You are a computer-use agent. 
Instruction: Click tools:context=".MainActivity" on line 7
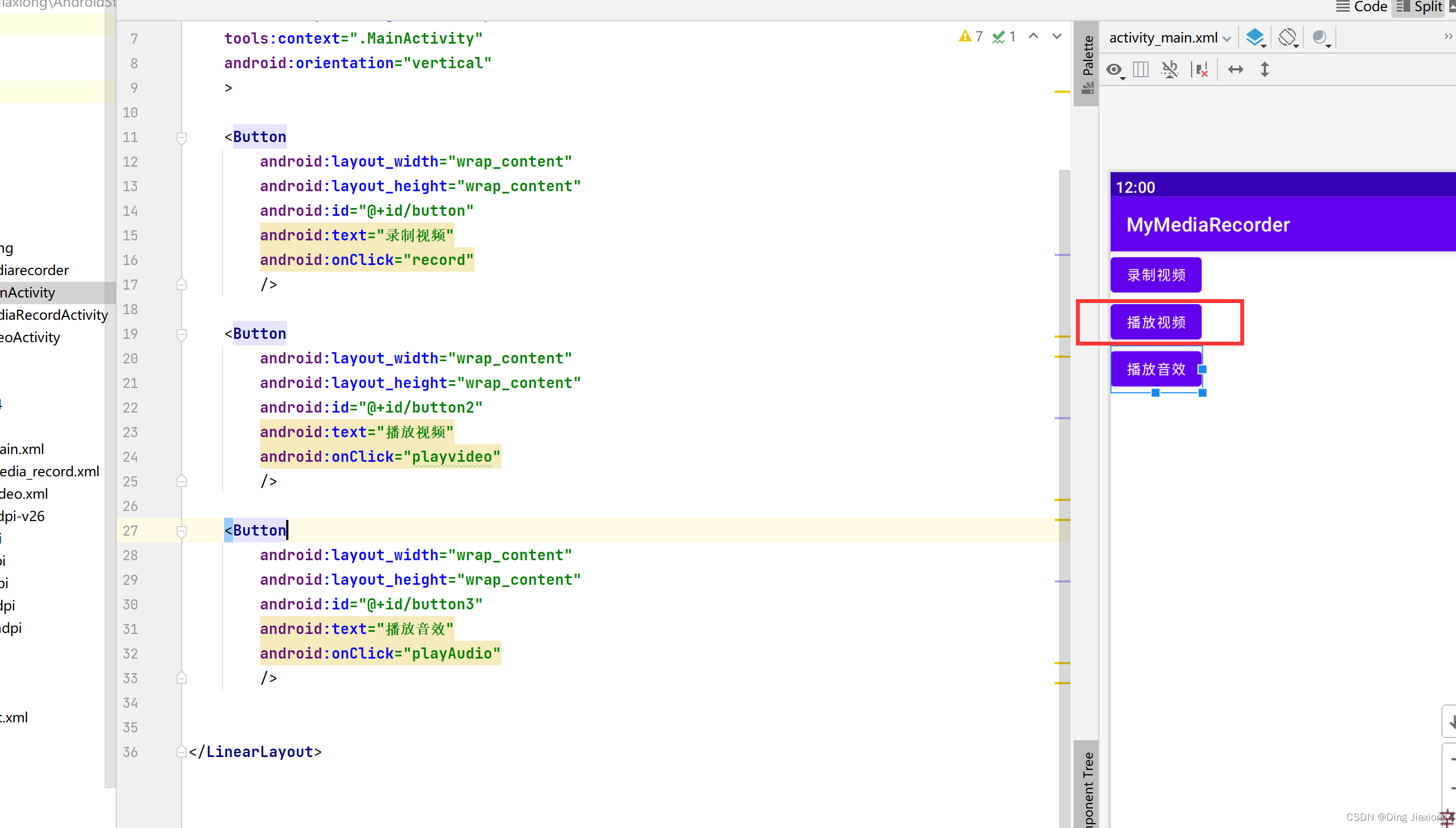pos(353,39)
